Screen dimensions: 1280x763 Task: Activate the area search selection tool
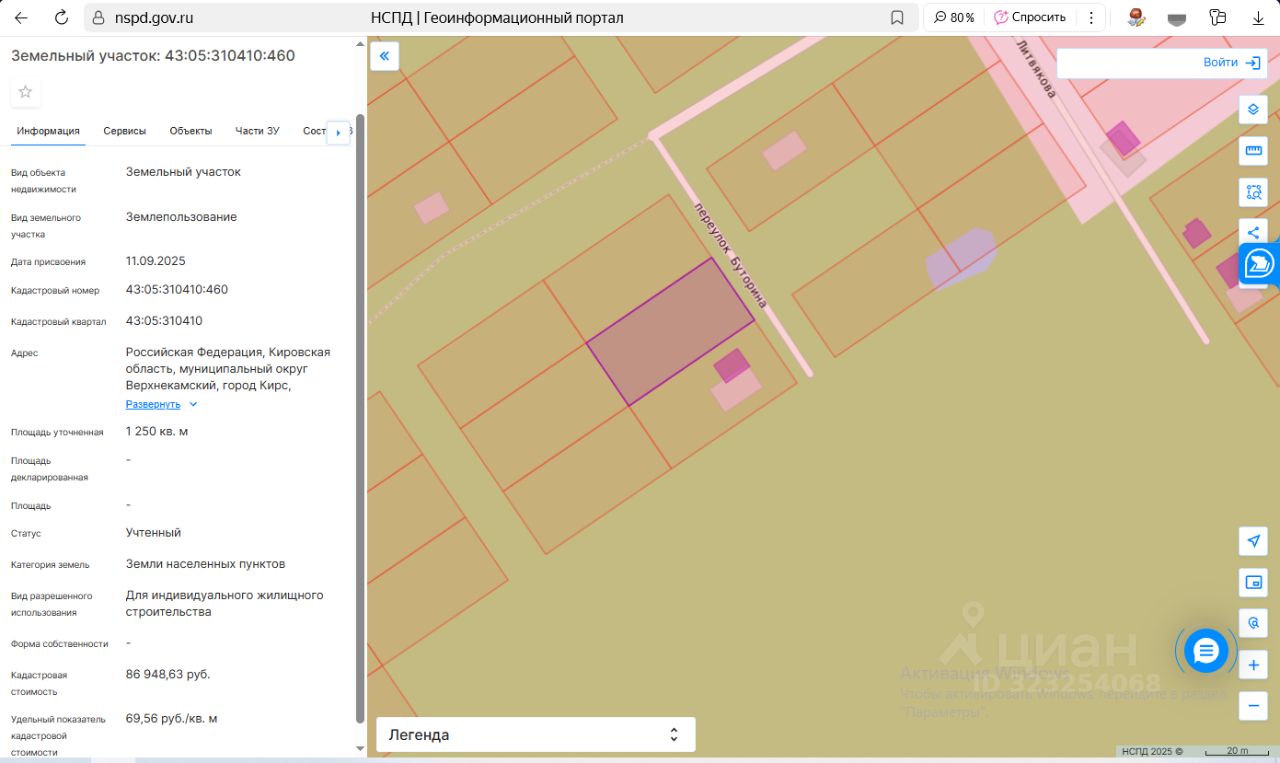pyautogui.click(x=1253, y=192)
